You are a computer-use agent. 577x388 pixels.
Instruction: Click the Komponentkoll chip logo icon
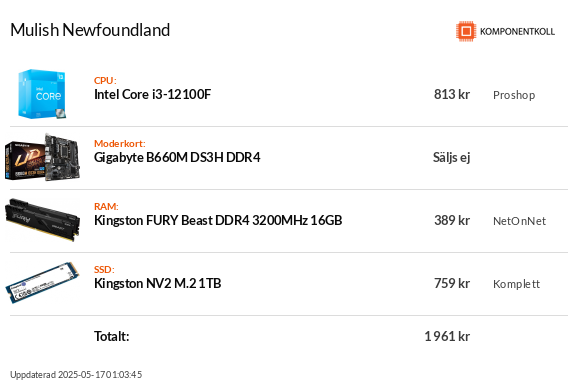coord(466,31)
